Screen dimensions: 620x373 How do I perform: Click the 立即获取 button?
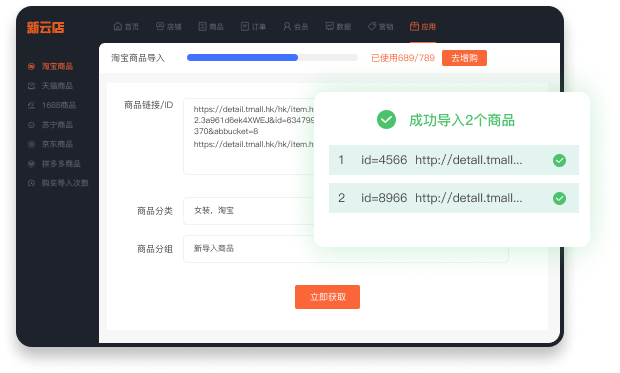(x=327, y=297)
